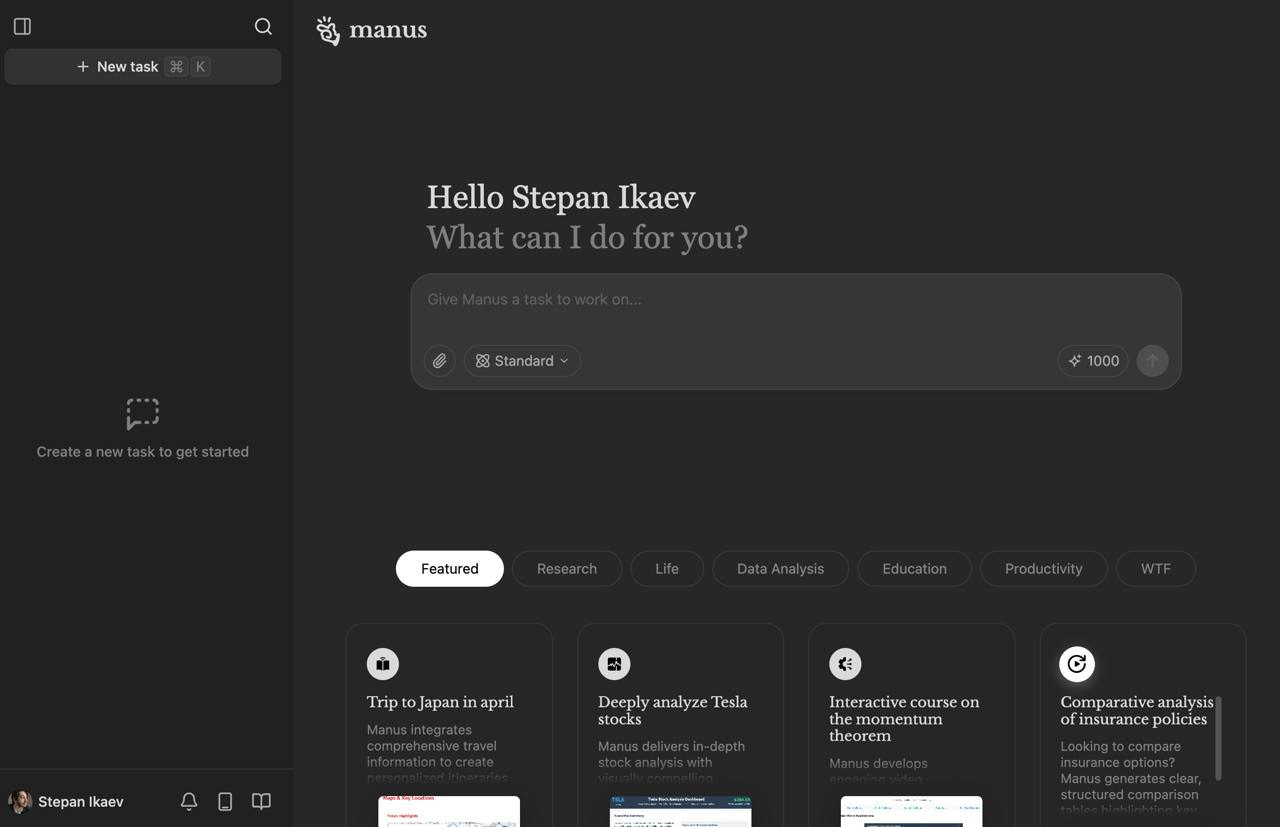
Task: Click the Manus logo
Action: click(371, 30)
